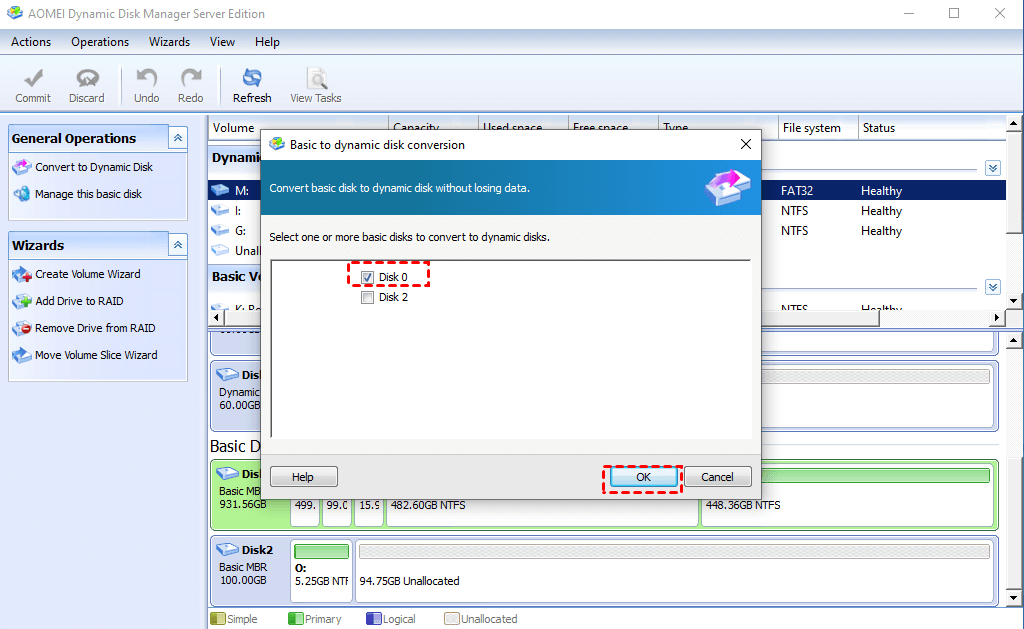Click the AOMEI app icon in title bar
Image resolution: width=1024 pixels, height=629 pixels.
coord(14,13)
